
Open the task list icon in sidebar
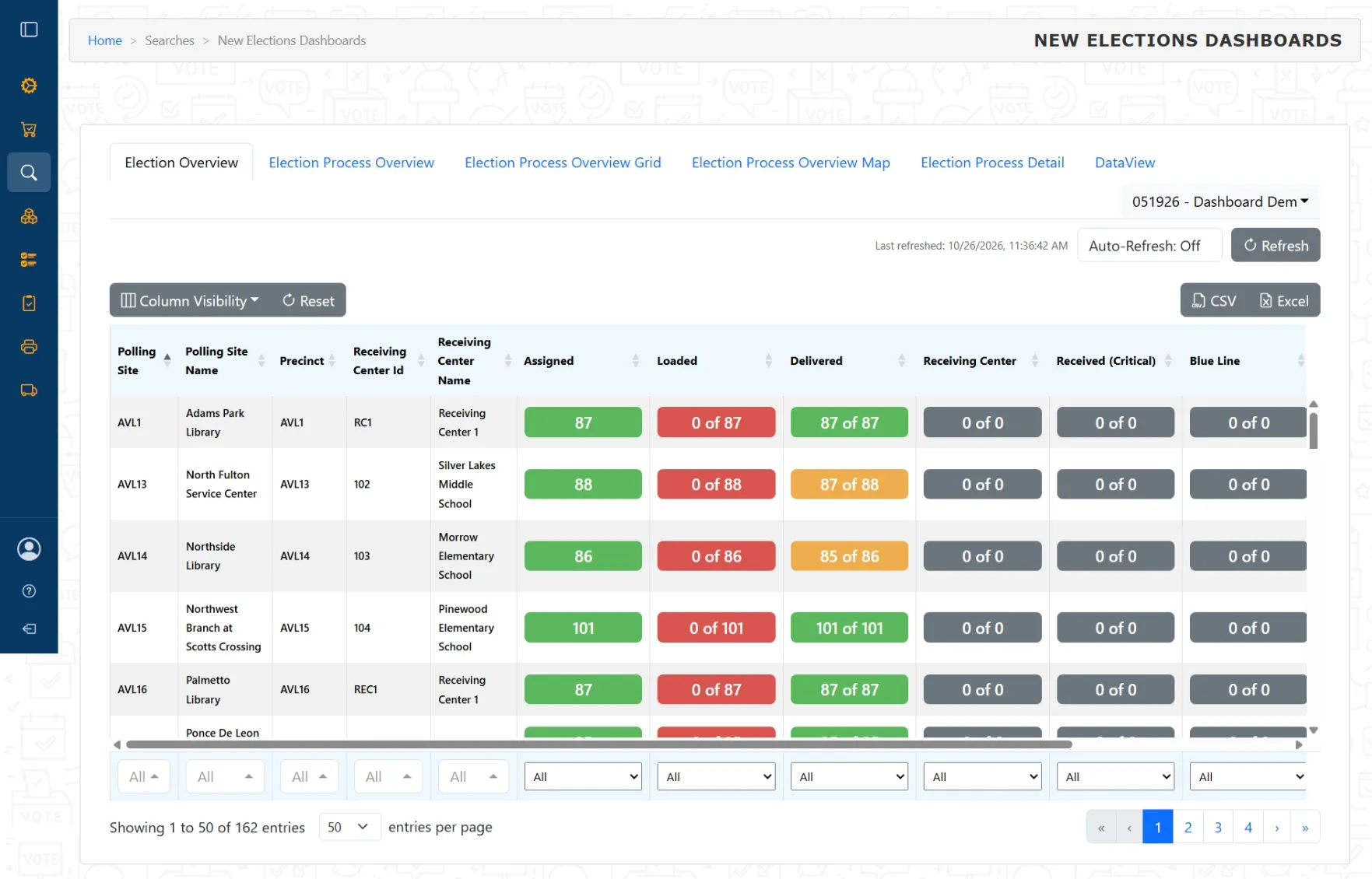29,260
